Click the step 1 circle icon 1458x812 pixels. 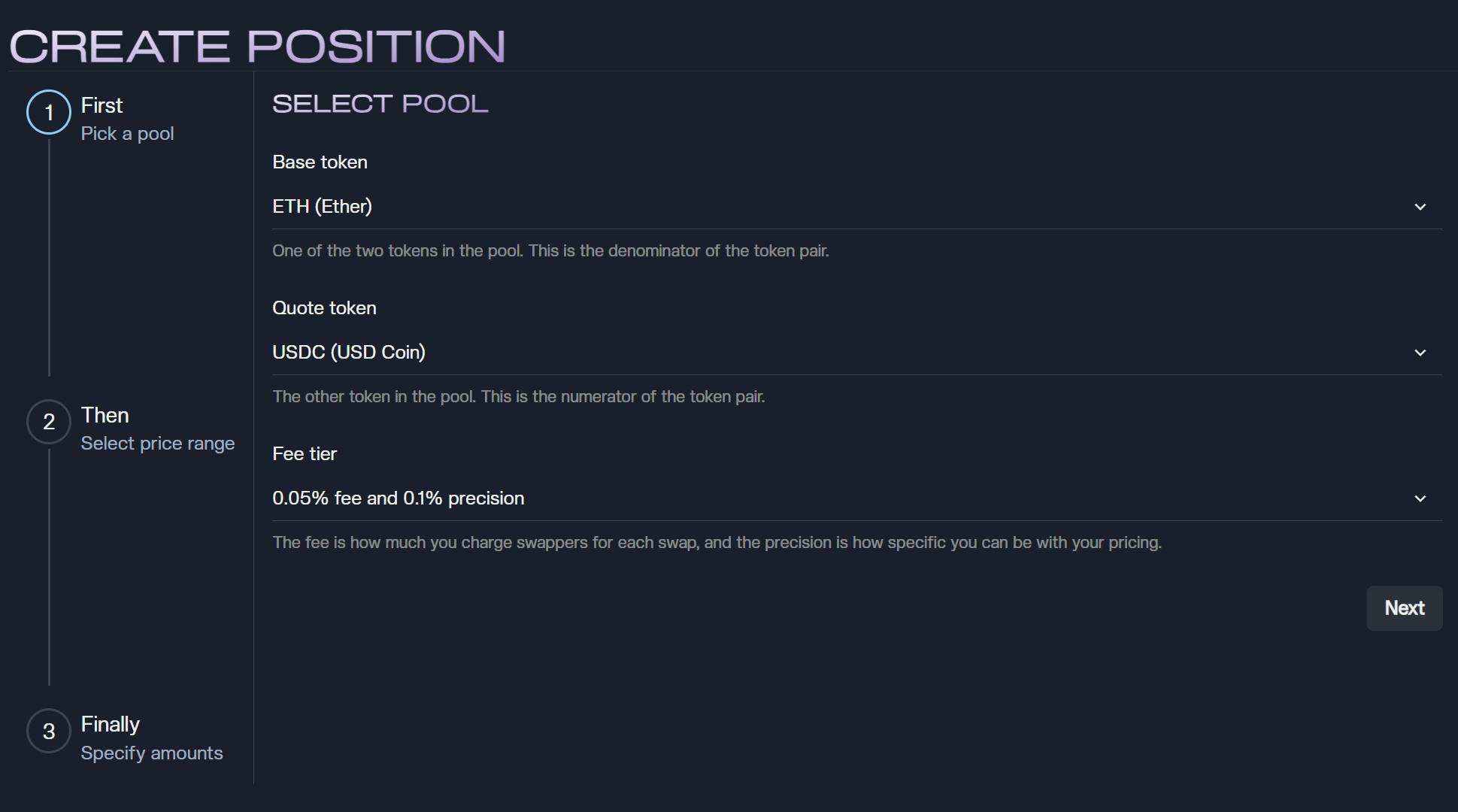tap(49, 112)
